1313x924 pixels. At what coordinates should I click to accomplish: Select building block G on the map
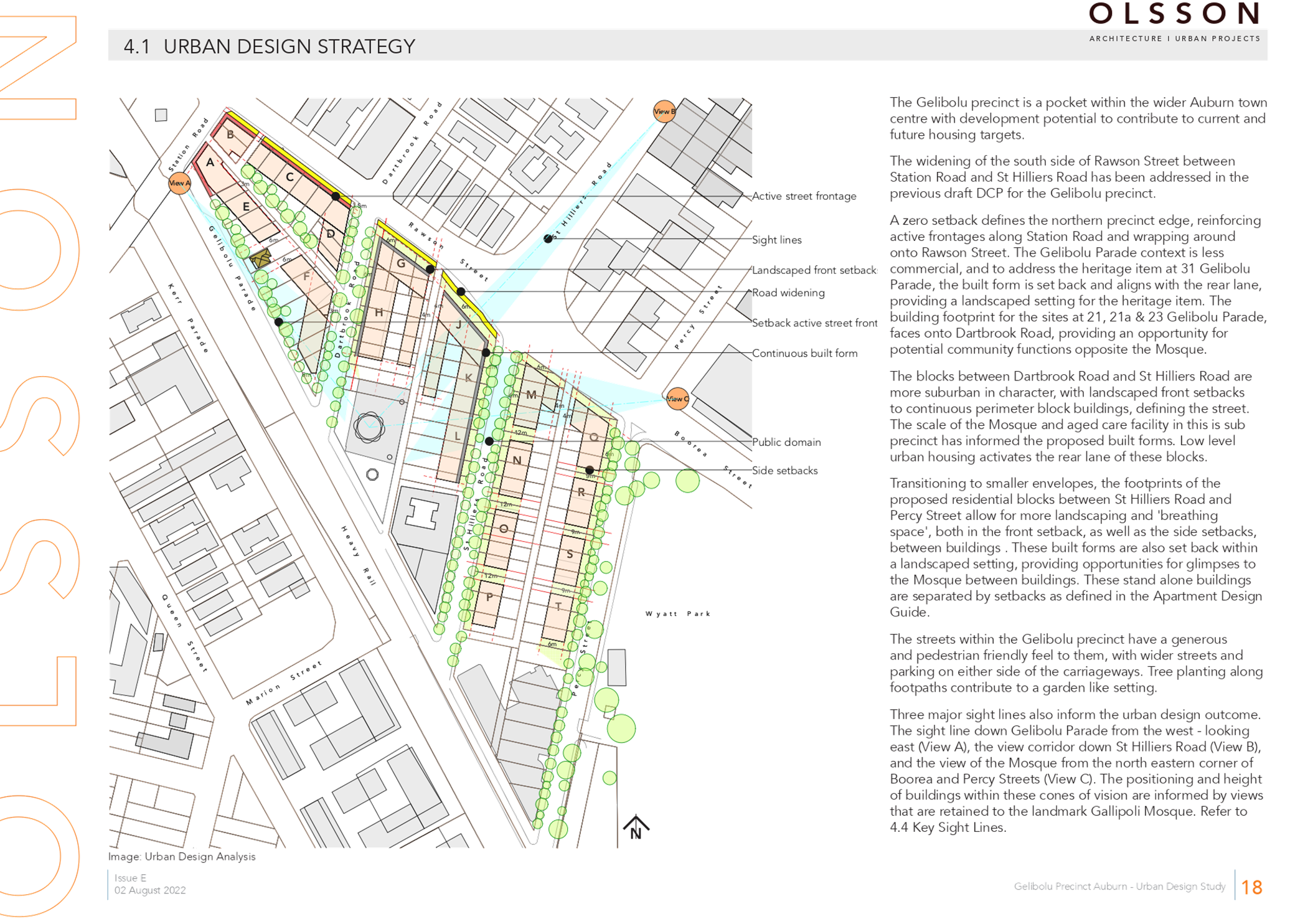coord(401,263)
